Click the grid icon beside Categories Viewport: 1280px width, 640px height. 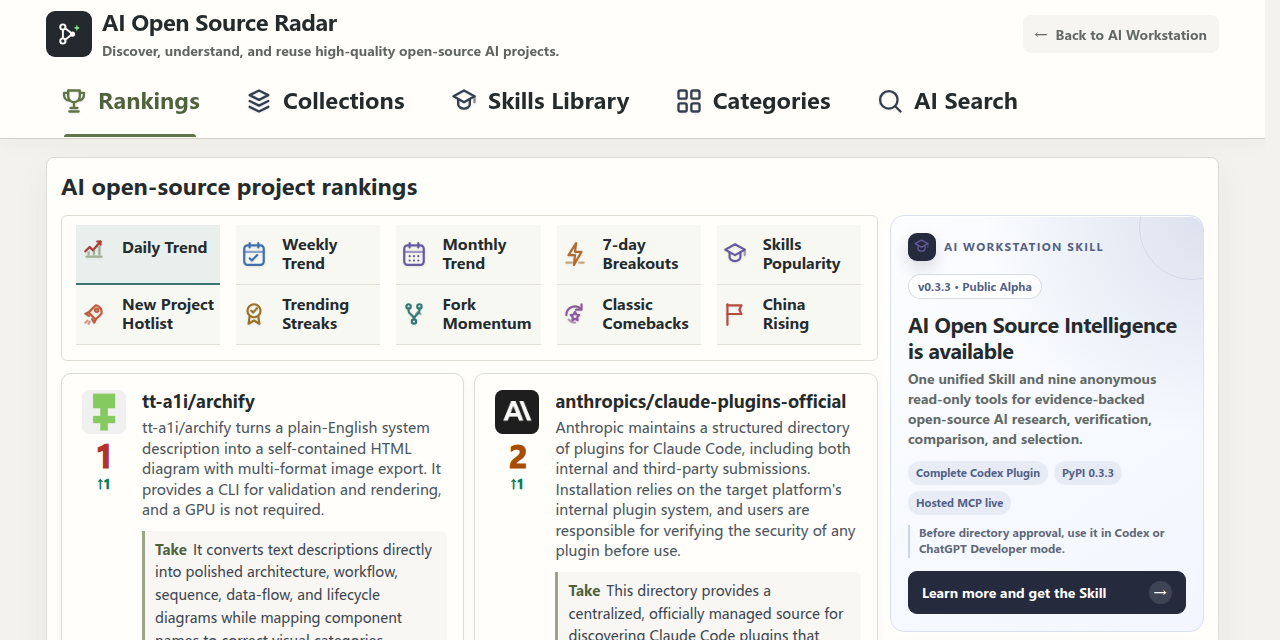point(689,101)
